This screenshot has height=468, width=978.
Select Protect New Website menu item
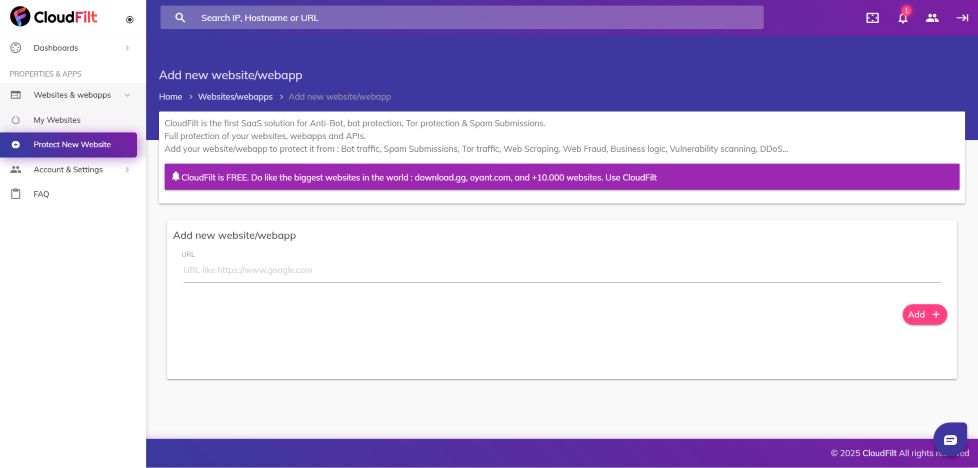click(x=71, y=145)
